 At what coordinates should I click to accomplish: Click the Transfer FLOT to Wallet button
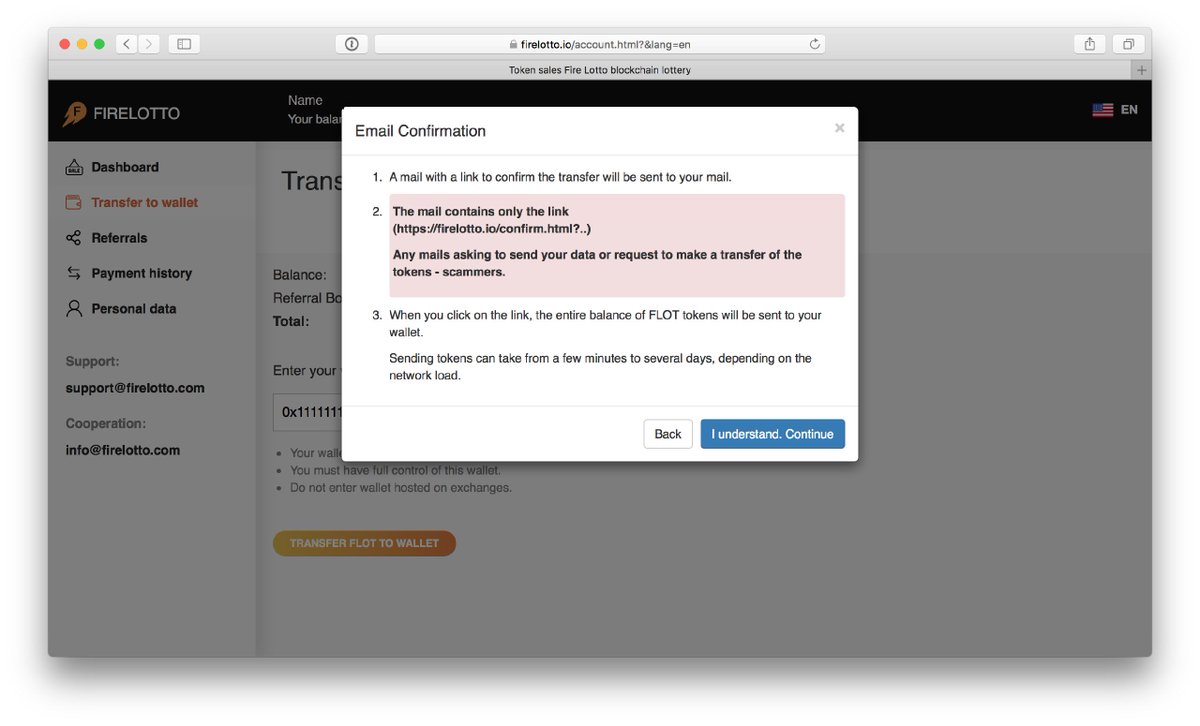coord(364,543)
